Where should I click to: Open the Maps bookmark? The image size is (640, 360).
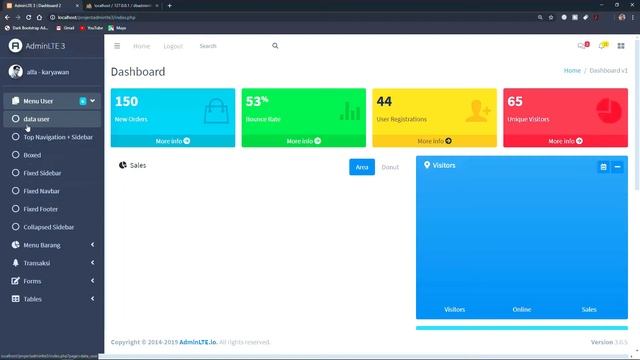click(x=118, y=28)
